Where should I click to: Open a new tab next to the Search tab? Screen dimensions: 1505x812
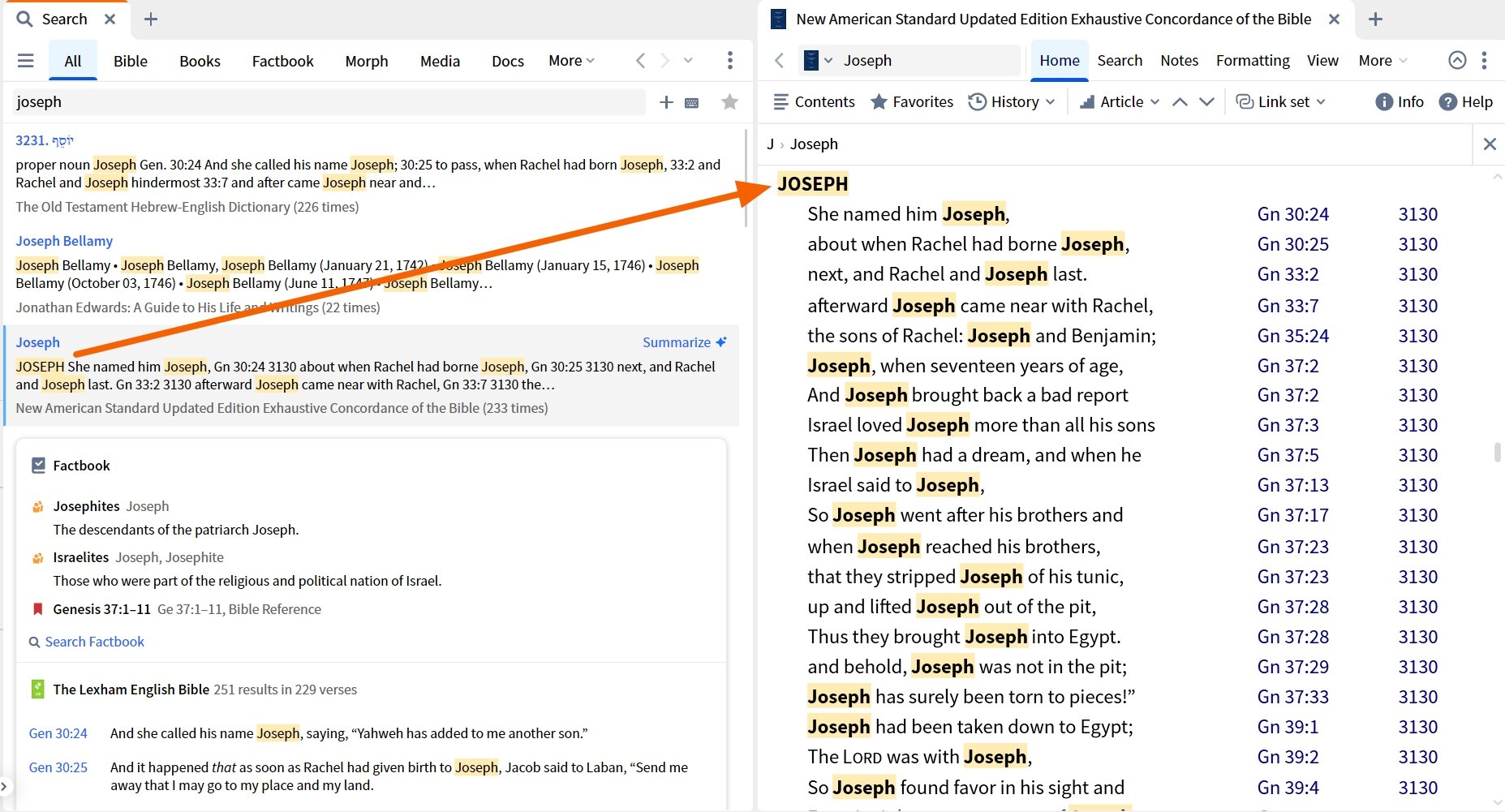(151, 19)
